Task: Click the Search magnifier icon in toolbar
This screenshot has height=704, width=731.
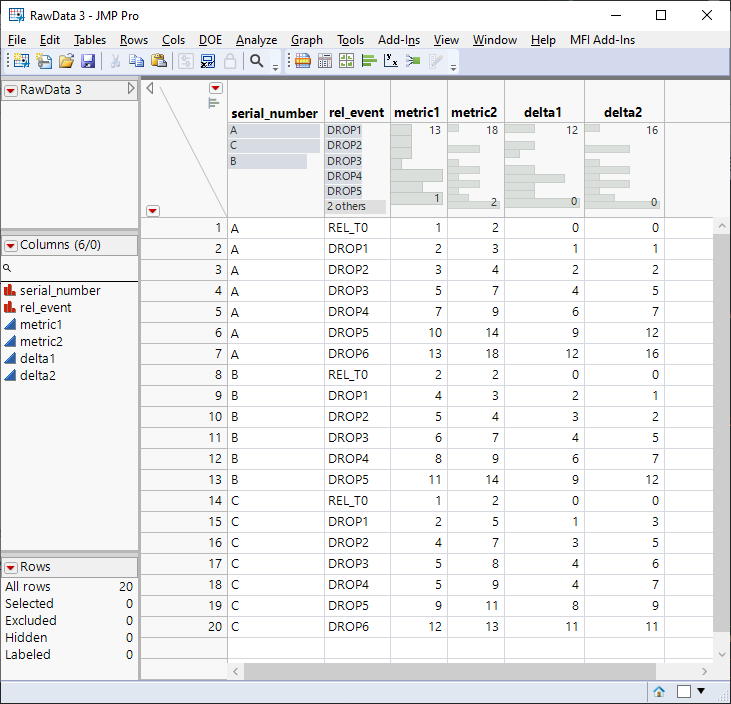Action: pos(257,62)
